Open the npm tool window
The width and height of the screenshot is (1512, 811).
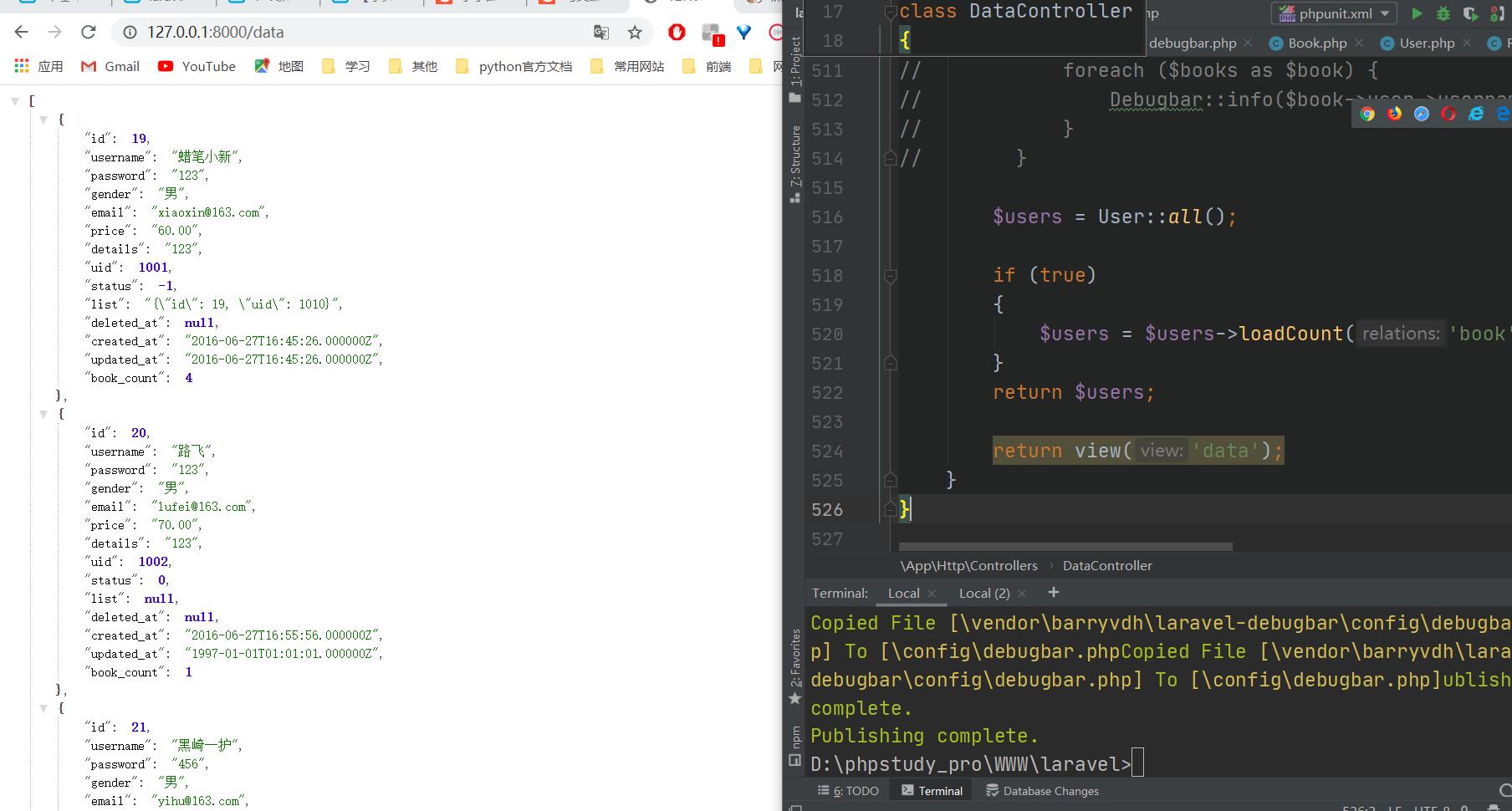point(795,747)
